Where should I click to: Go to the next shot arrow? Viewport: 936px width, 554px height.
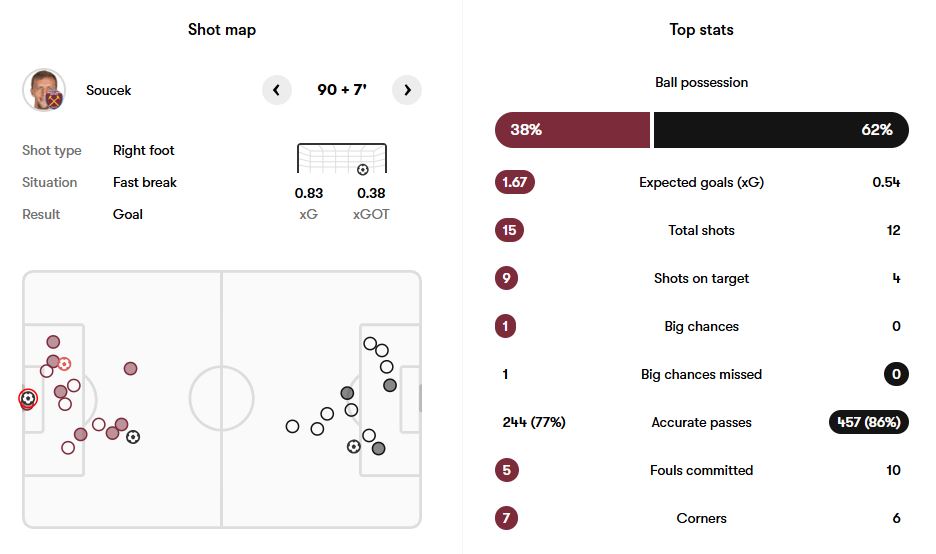[x=407, y=90]
